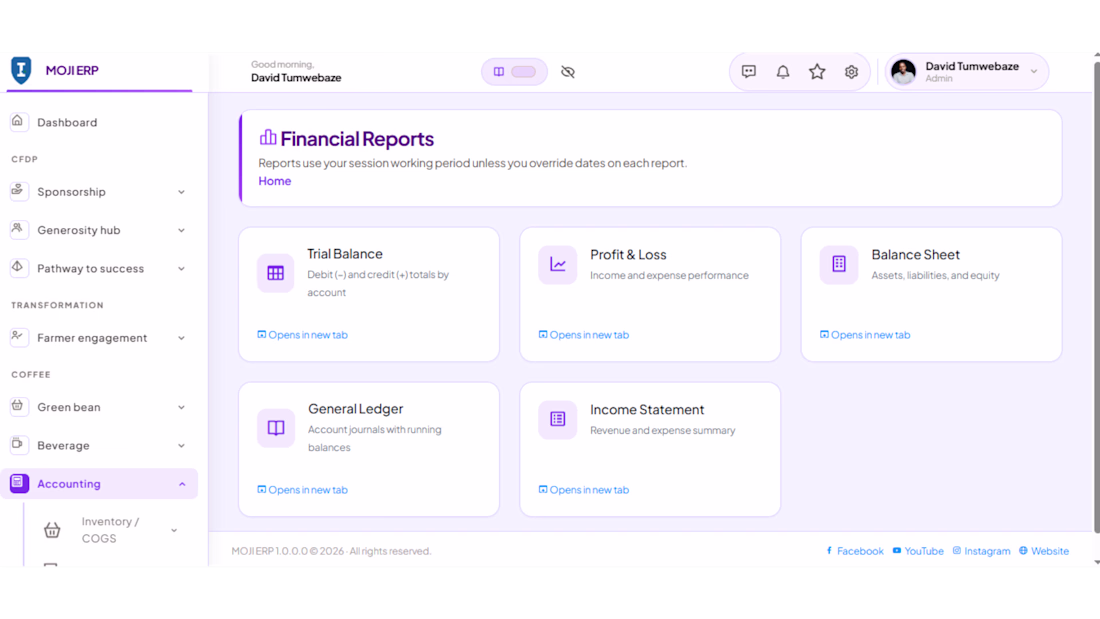The height and width of the screenshot is (619, 1100).
Task: Click the MOJI ERP shield logo
Action: 21,70
